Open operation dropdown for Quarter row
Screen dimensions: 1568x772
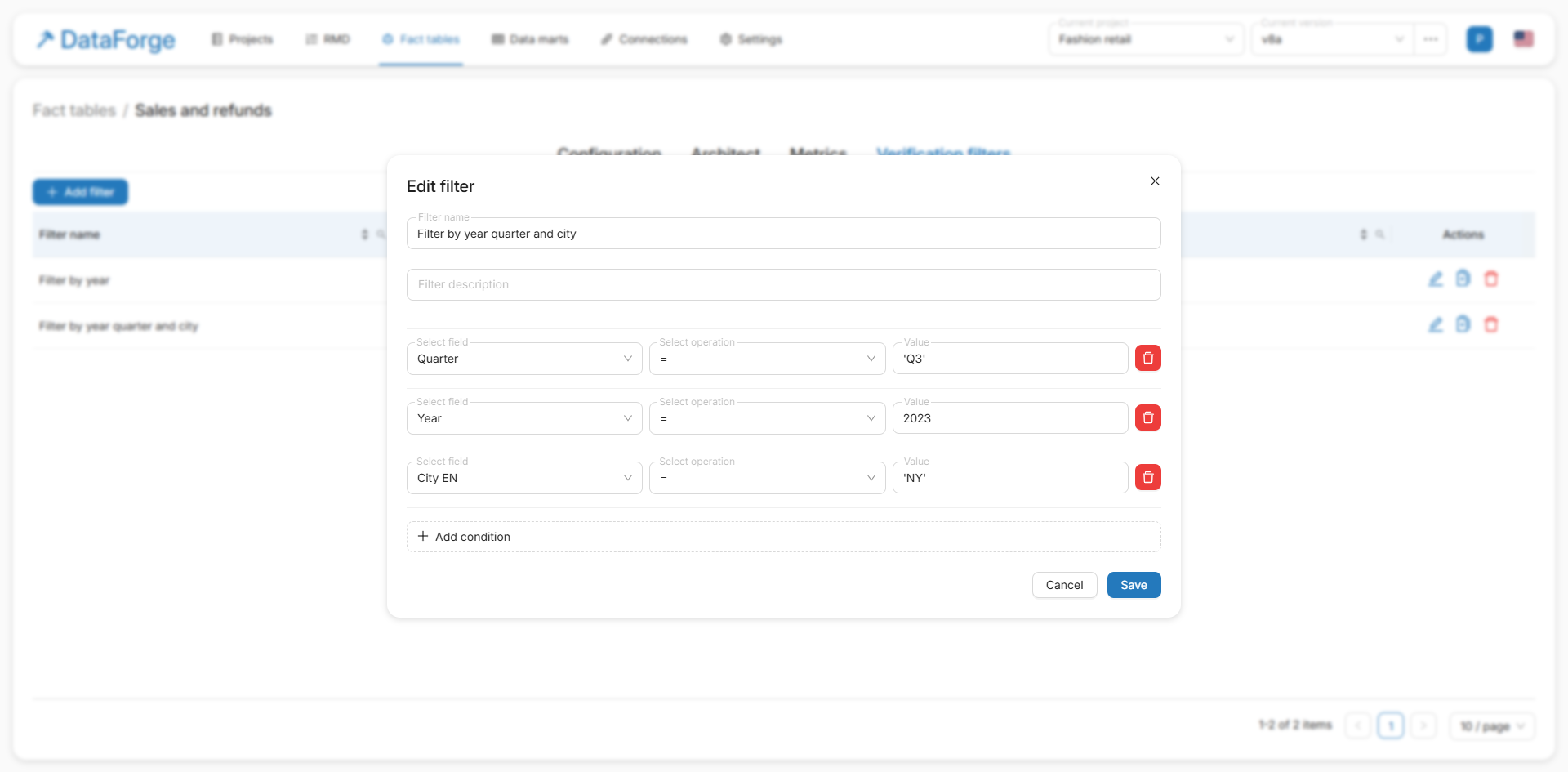click(767, 359)
